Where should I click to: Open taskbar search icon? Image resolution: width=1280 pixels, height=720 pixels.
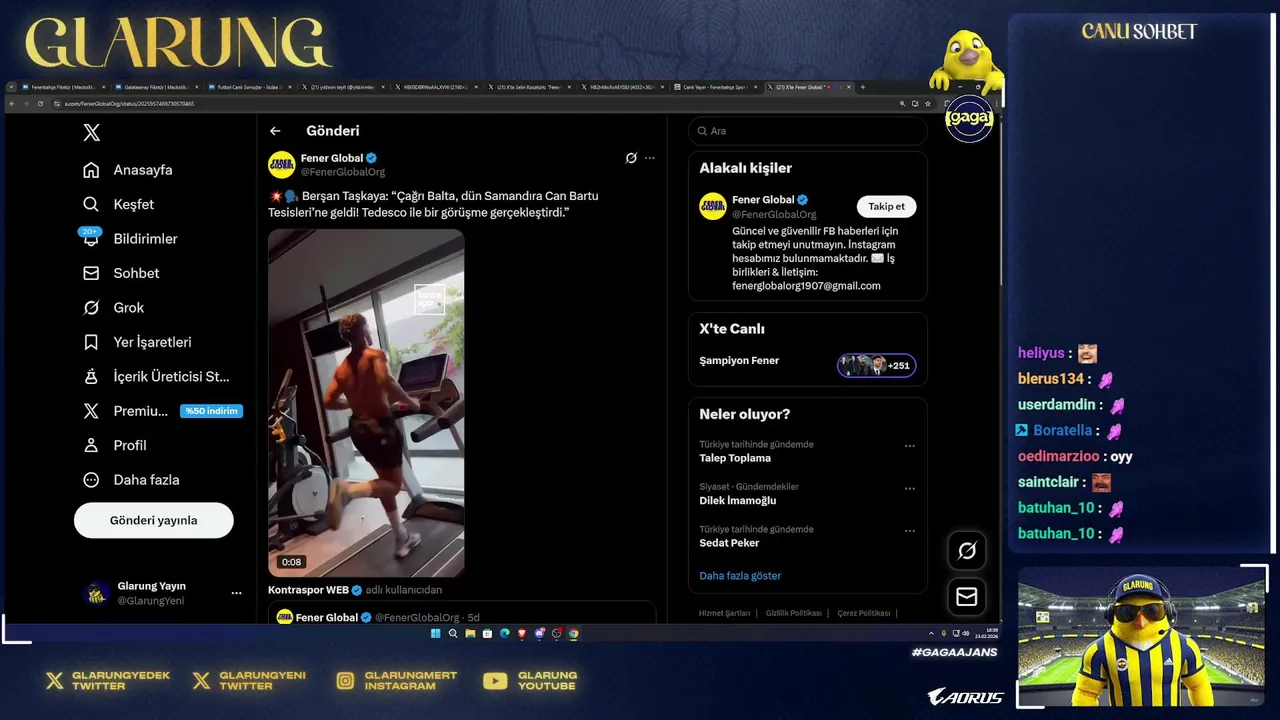[453, 633]
